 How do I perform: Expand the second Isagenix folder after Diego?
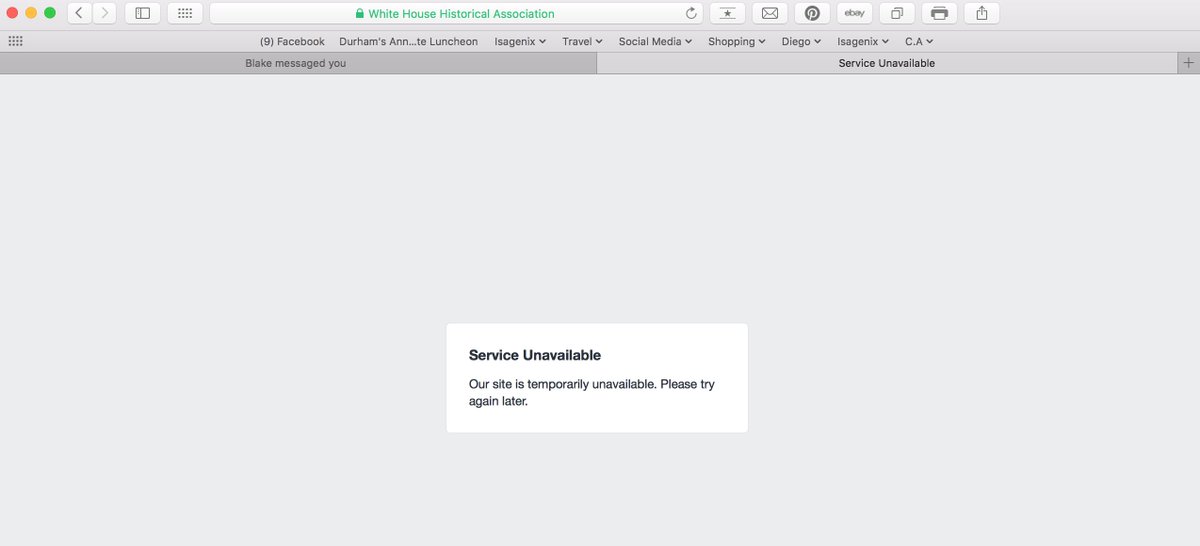click(x=863, y=41)
